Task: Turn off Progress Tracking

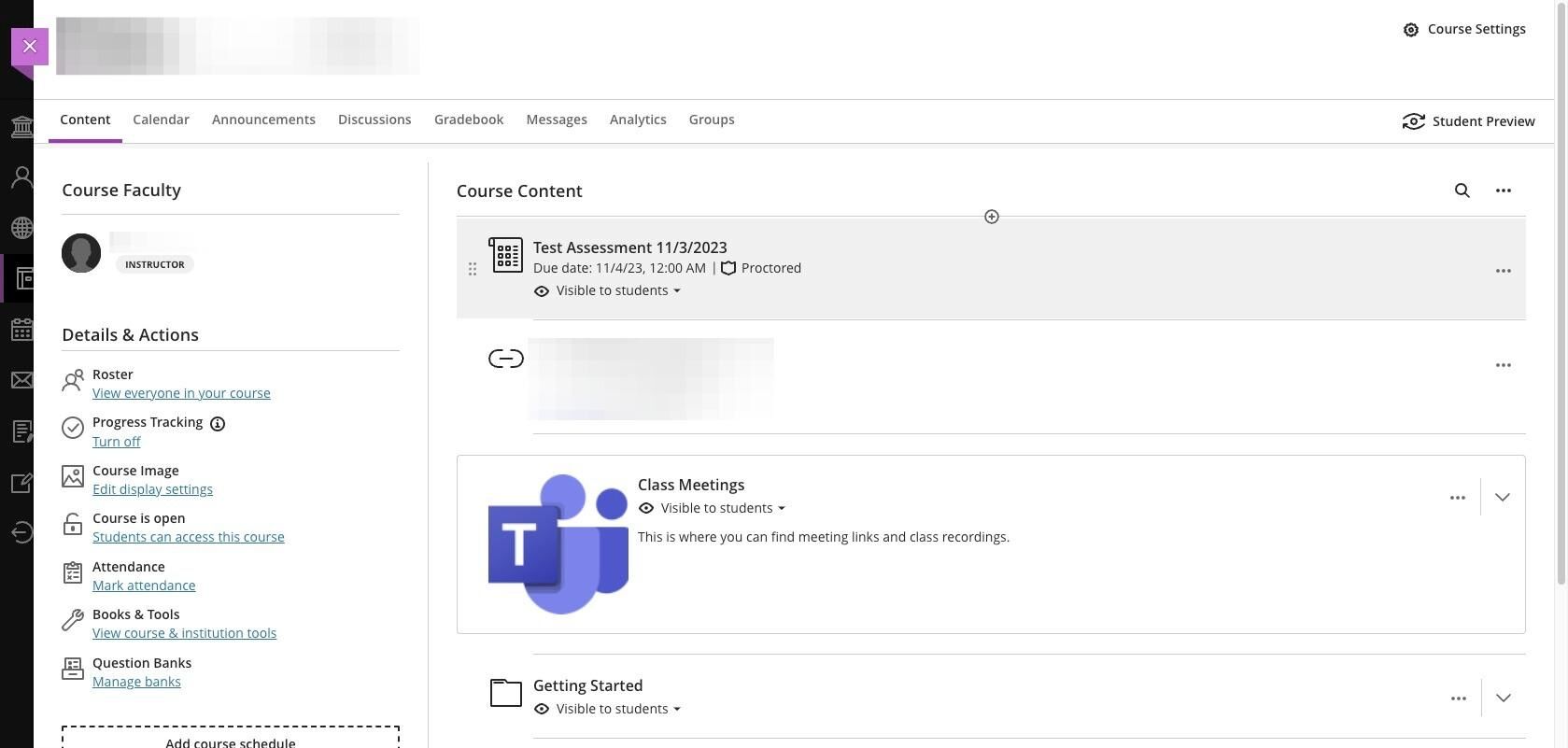Action: click(x=117, y=442)
